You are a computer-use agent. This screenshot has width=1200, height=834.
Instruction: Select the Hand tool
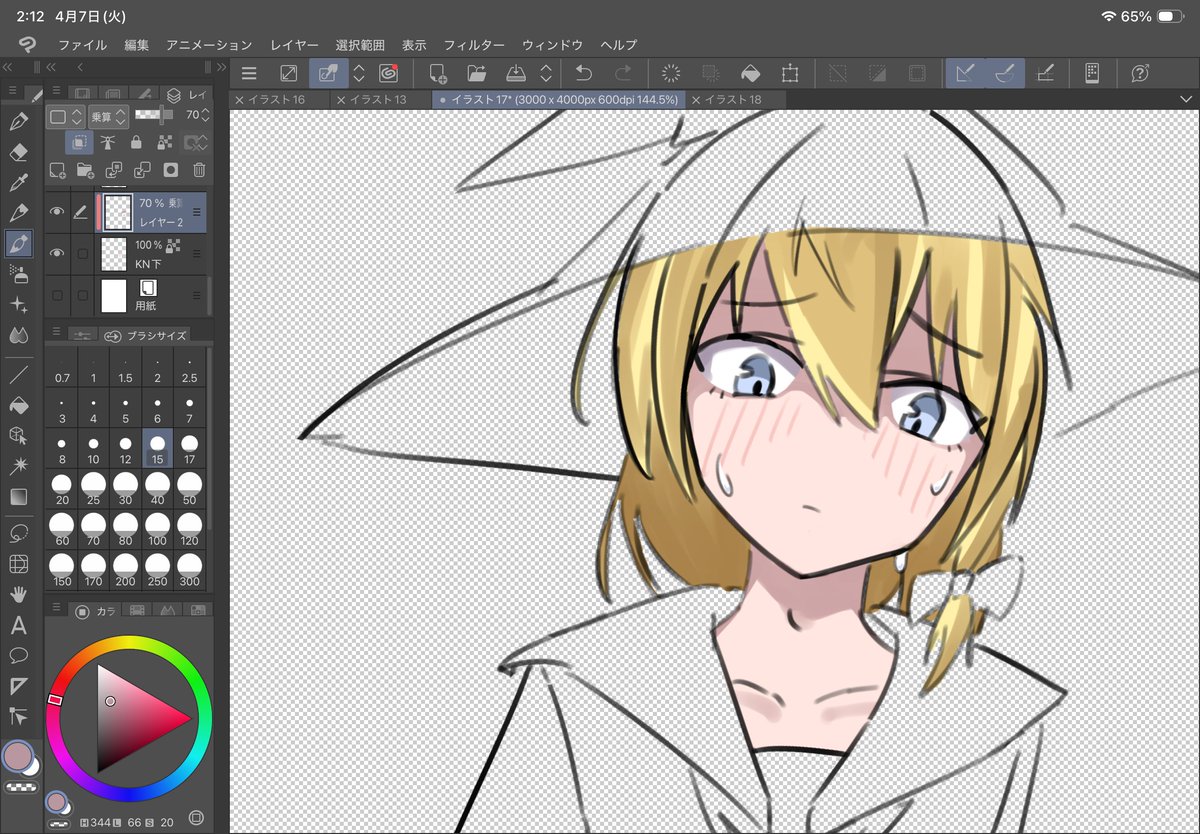tap(20, 596)
